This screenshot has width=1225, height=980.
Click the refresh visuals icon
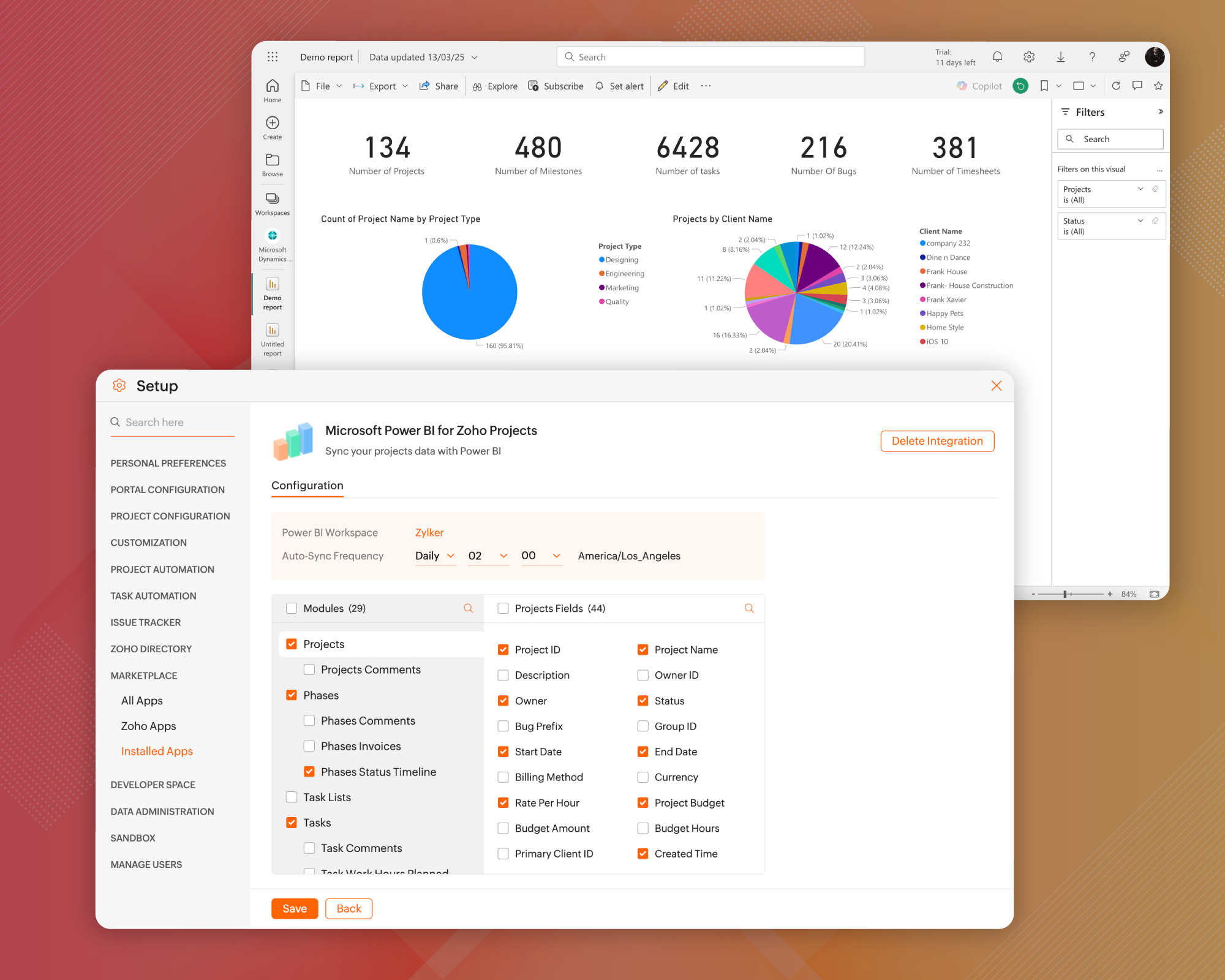click(1116, 86)
